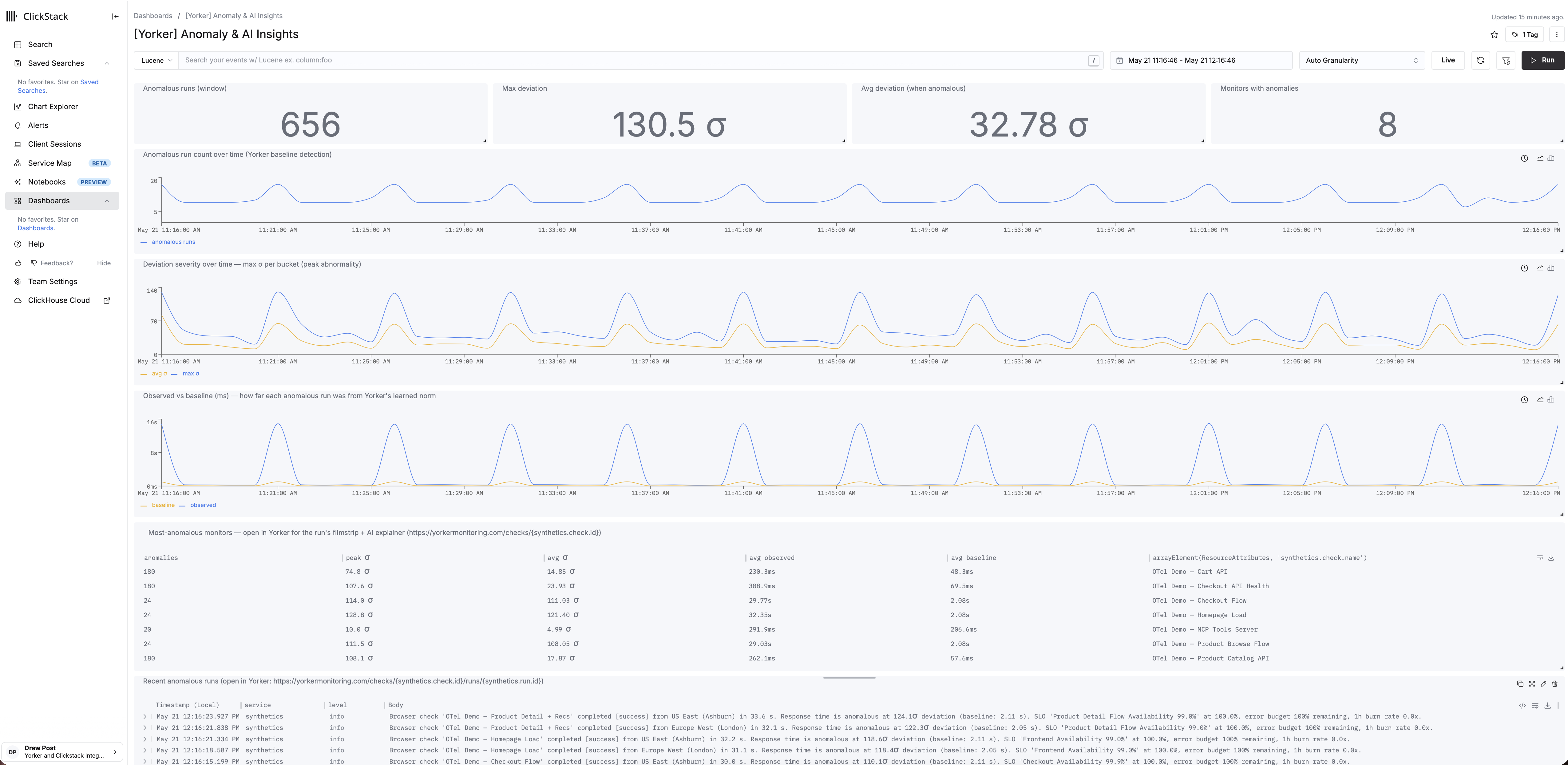Duplicate the Recent anomalous runs tile
The image size is (1568, 765).
click(x=1520, y=684)
